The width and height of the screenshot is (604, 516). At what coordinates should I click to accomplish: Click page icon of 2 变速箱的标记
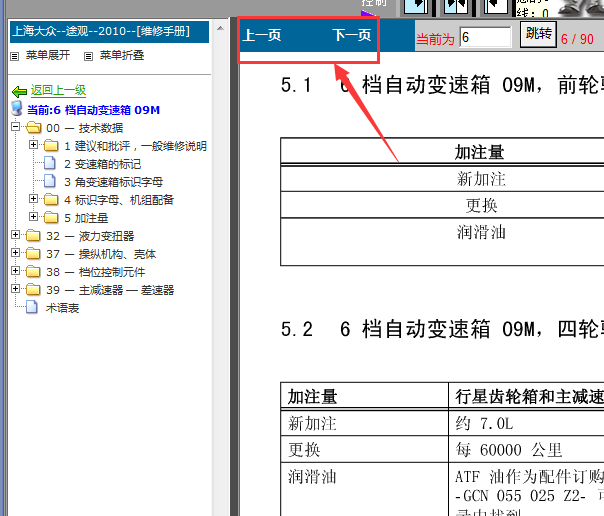tap(49, 163)
